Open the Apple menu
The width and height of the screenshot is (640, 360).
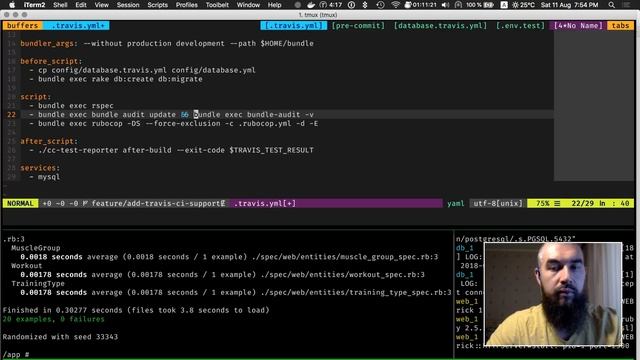(x=12, y=5)
